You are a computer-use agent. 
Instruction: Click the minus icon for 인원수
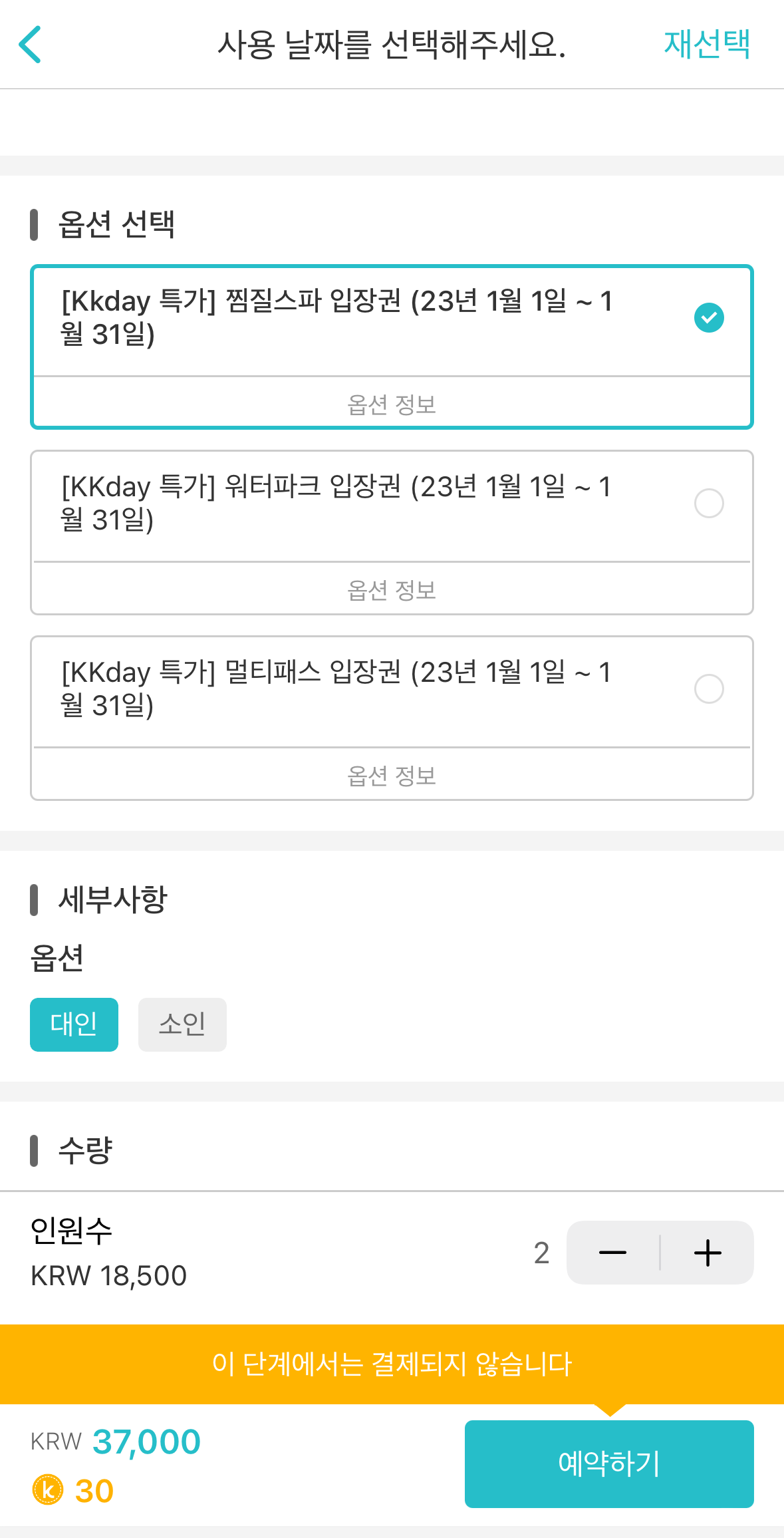pyautogui.click(x=612, y=1253)
